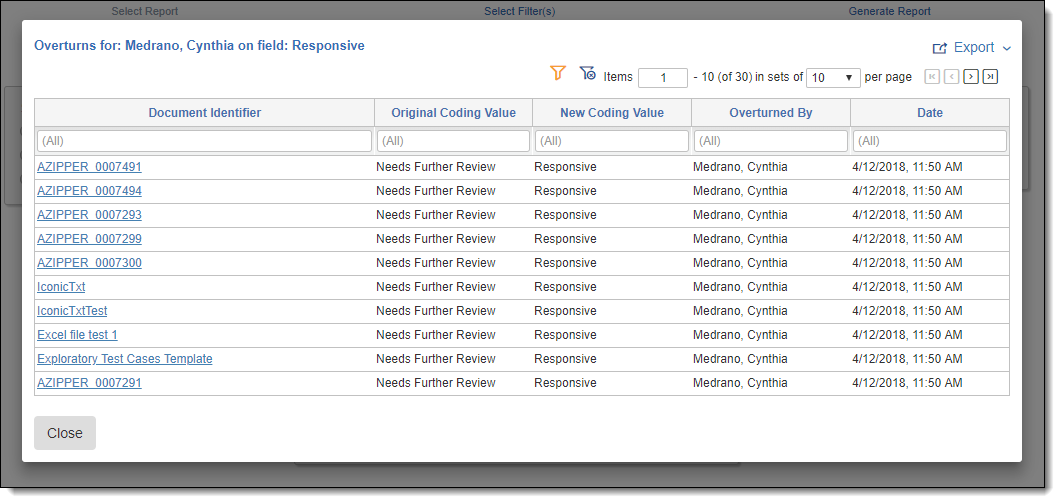Open the Export dropdown menu
Screen dimensions: 1060x503
pos(972,48)
